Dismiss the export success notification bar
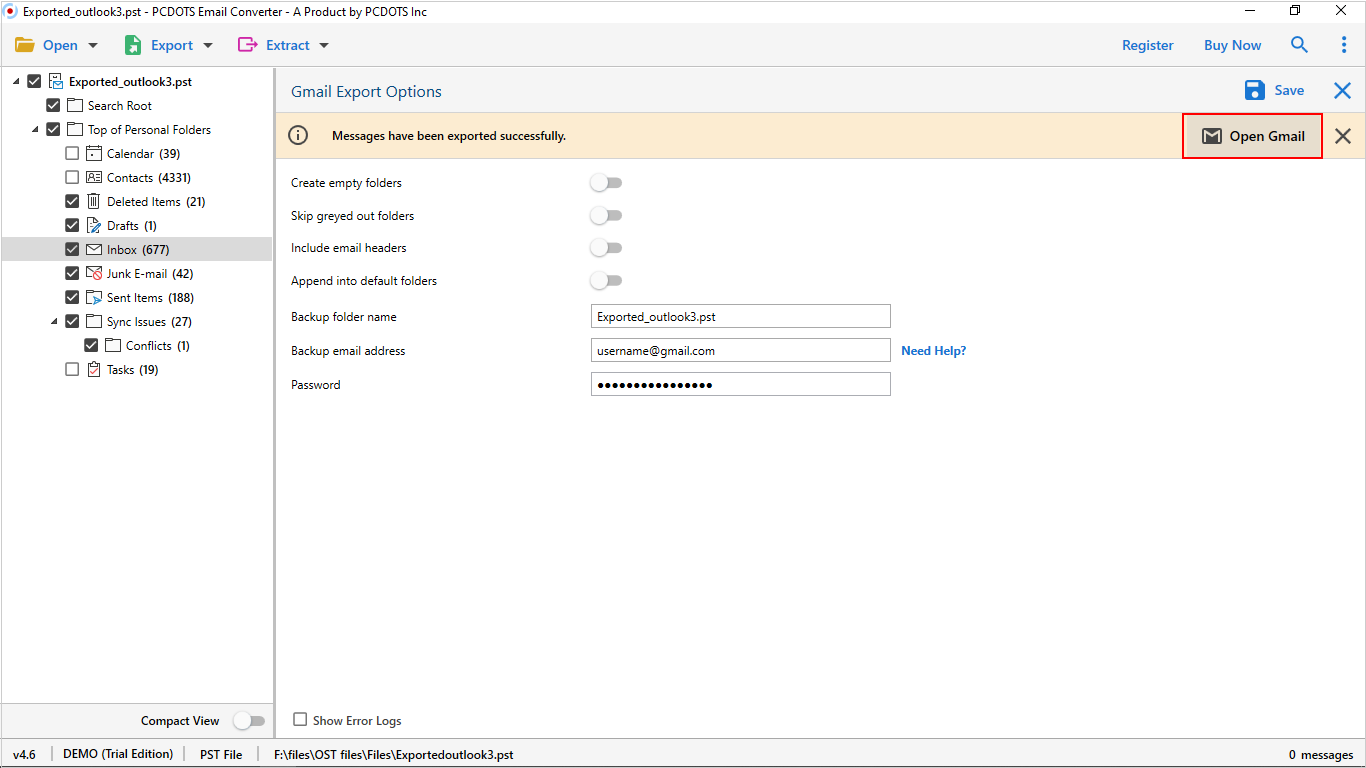 (x=1343, y=136)
